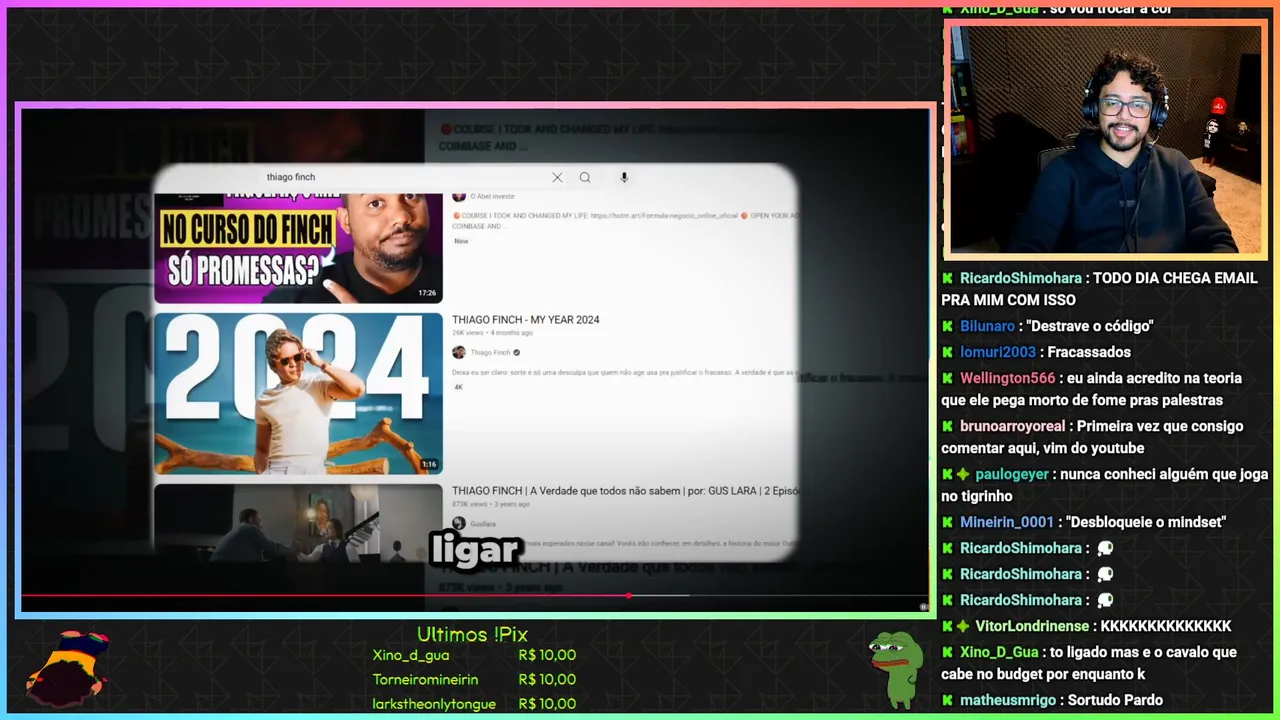Image resolution: width=1280 pixels, height=720 pixels.
Task: Click the "New" badge under the first video
Action: [461, 241]
